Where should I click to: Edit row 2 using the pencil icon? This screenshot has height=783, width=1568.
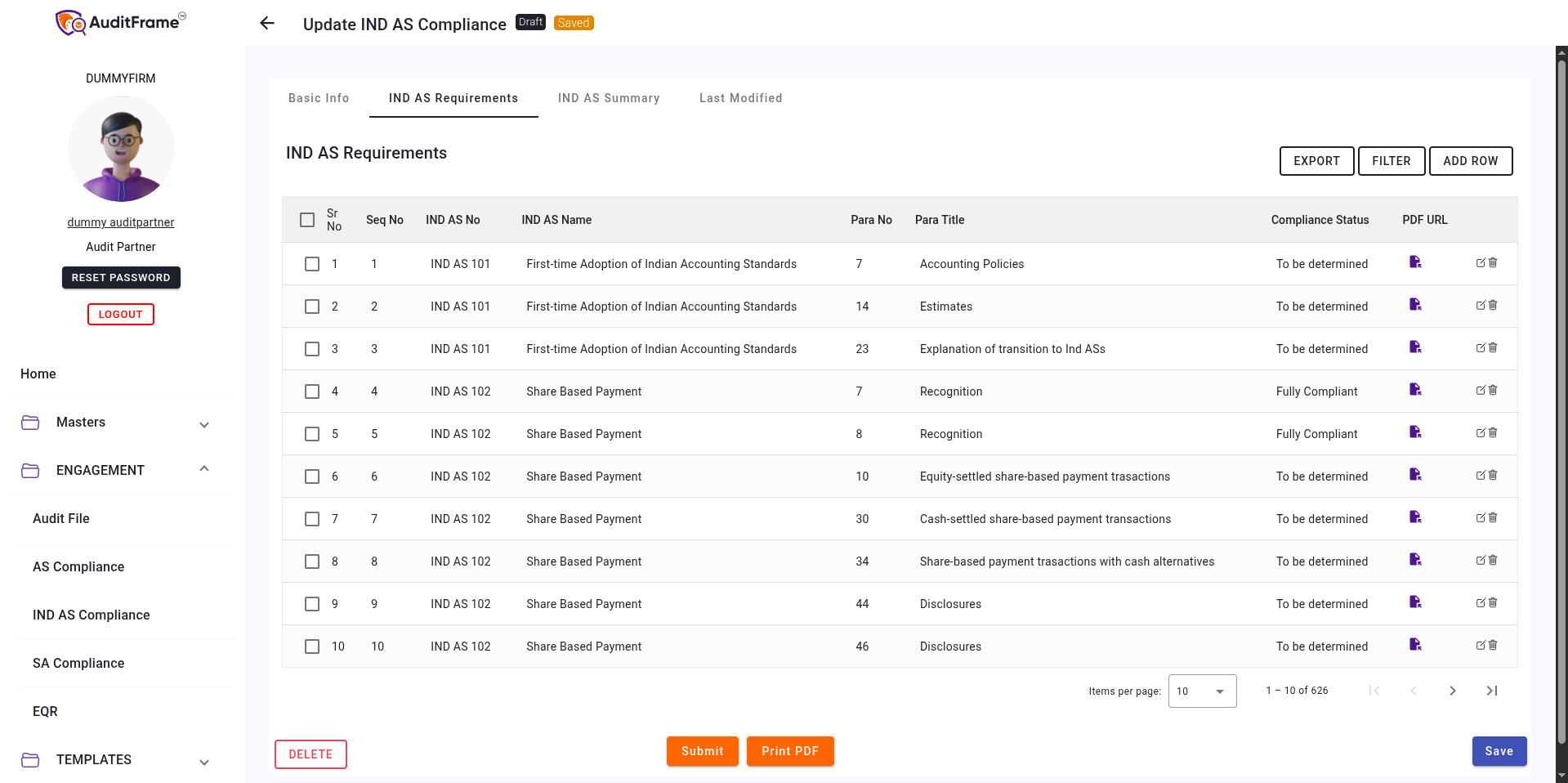click(1481, 306)
